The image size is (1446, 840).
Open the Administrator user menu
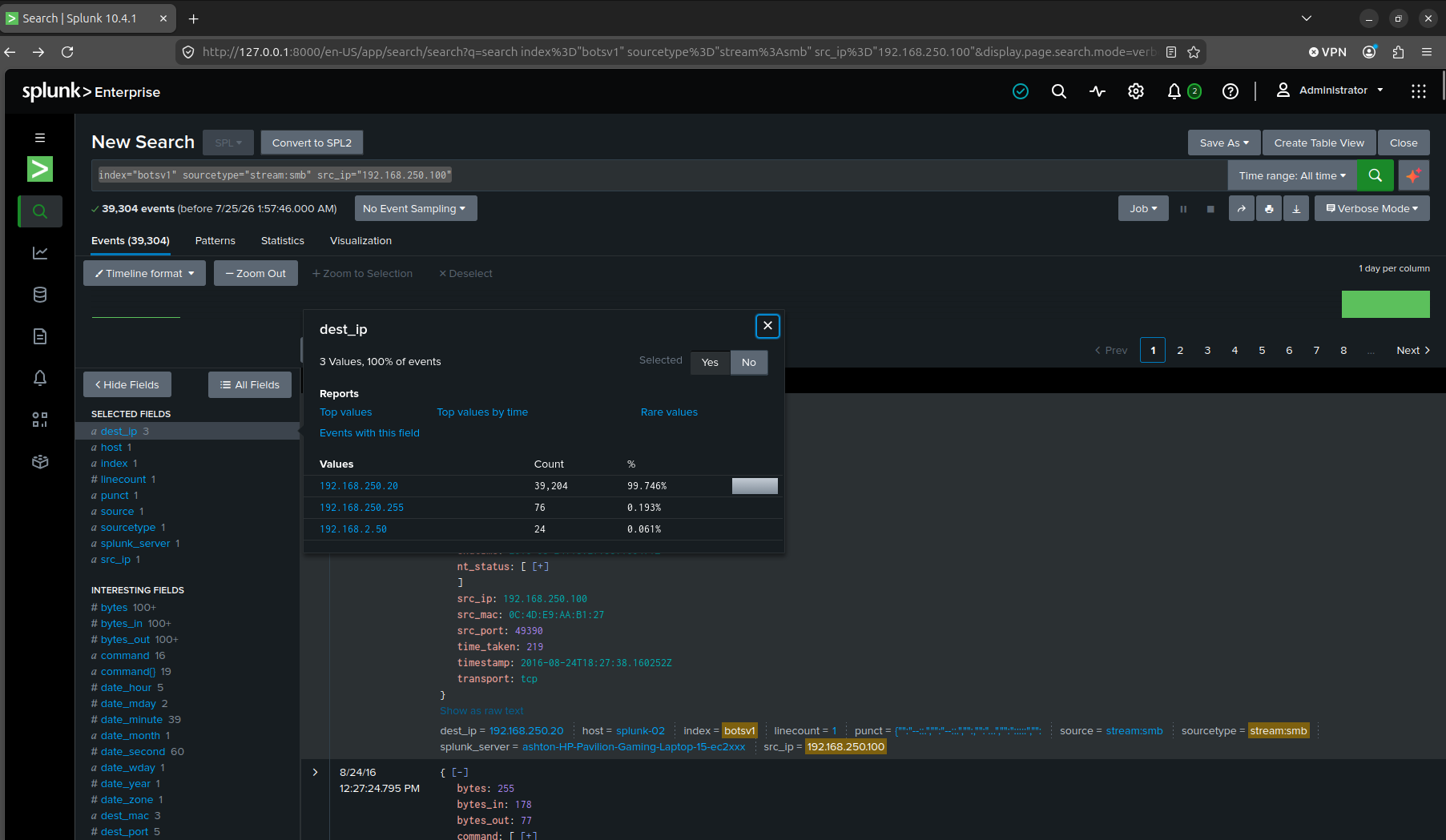(1330, 90)
